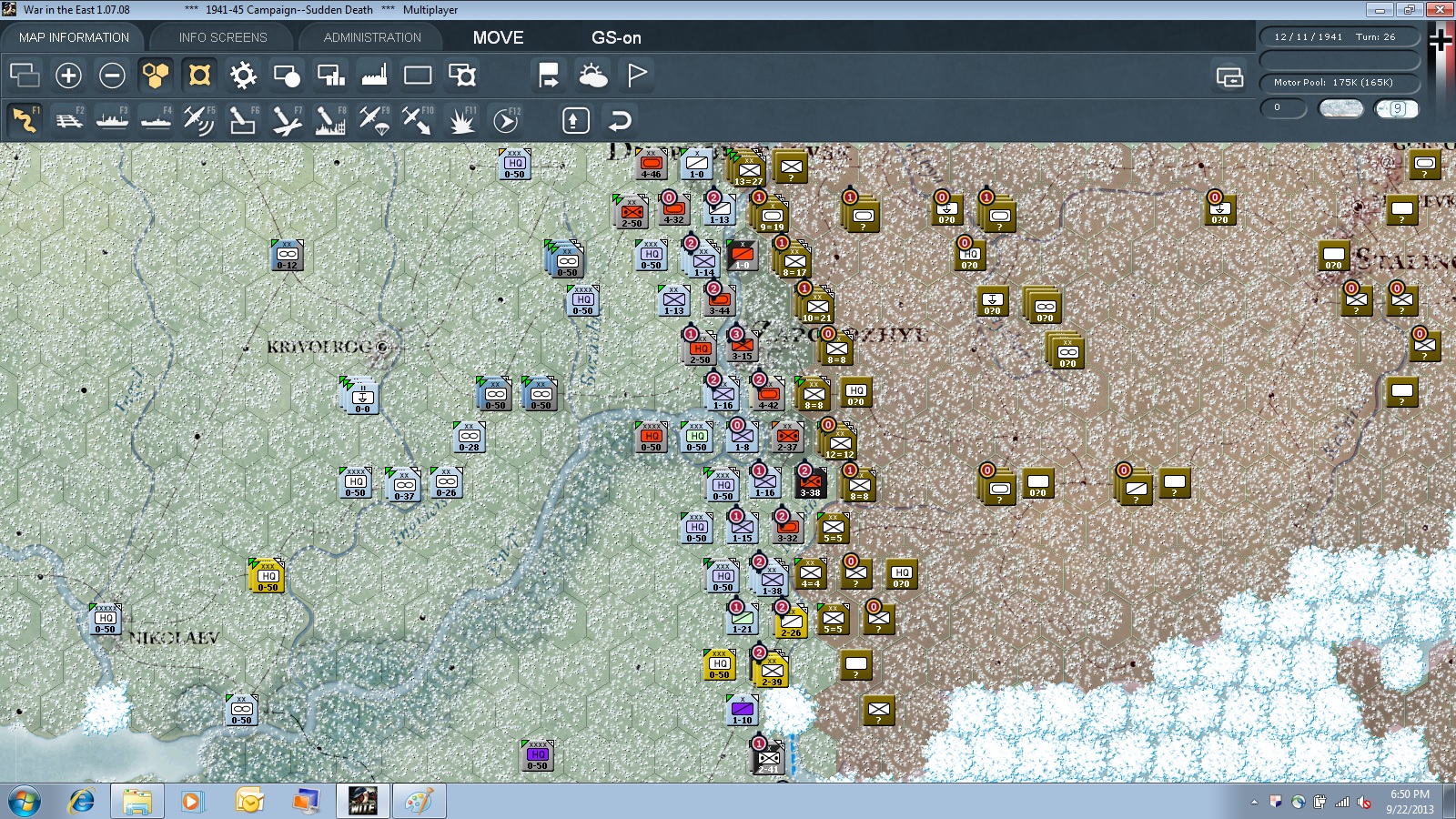
Task: Select air recon mode F5
Action: pyautogui.click(x=199, y=120)
